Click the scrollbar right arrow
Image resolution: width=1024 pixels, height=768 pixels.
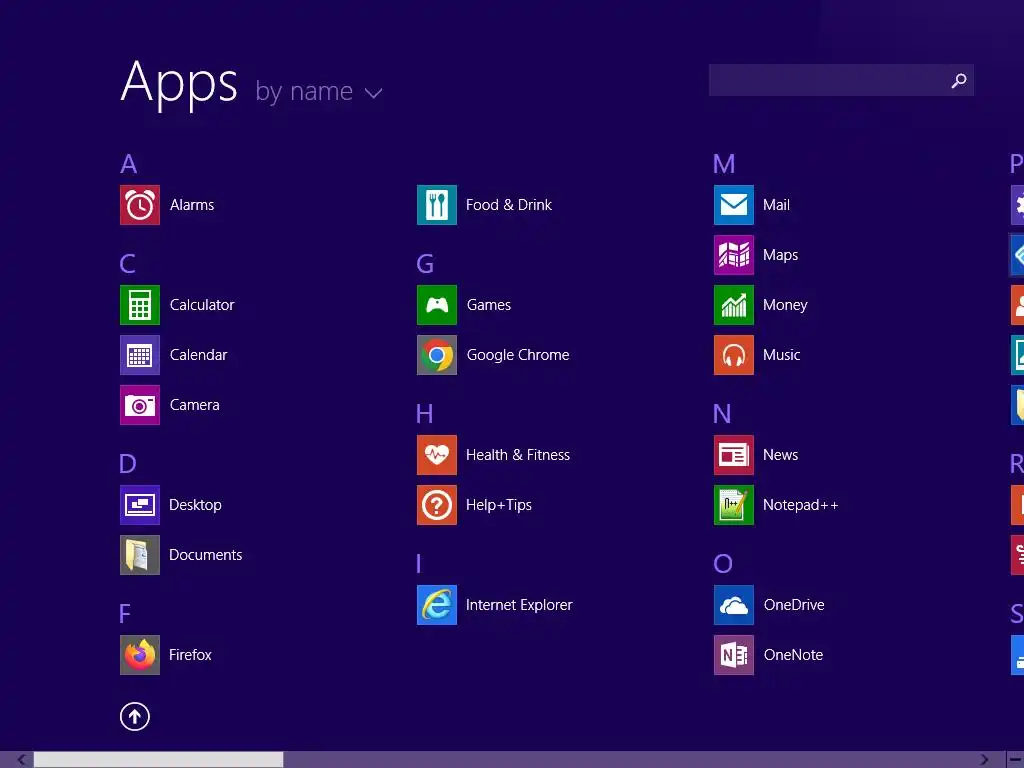pyautogui.click(x=984, y=760)
